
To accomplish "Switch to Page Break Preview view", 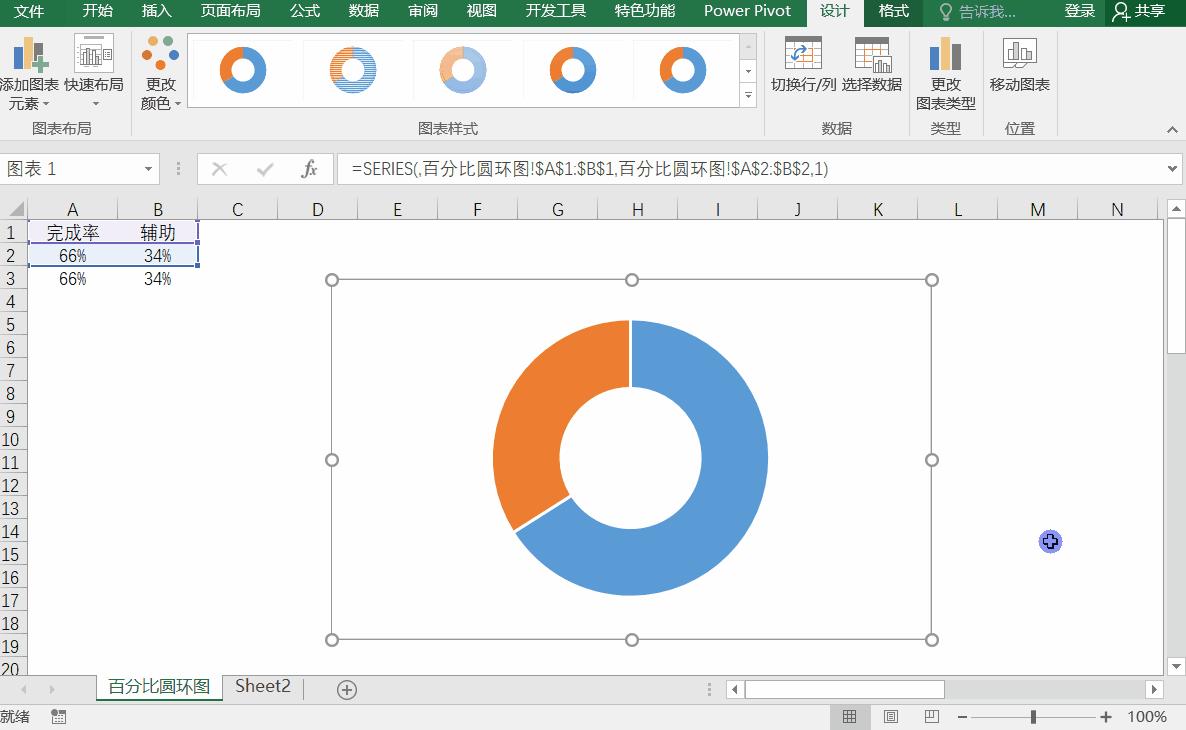I will (x=931, y=717).
